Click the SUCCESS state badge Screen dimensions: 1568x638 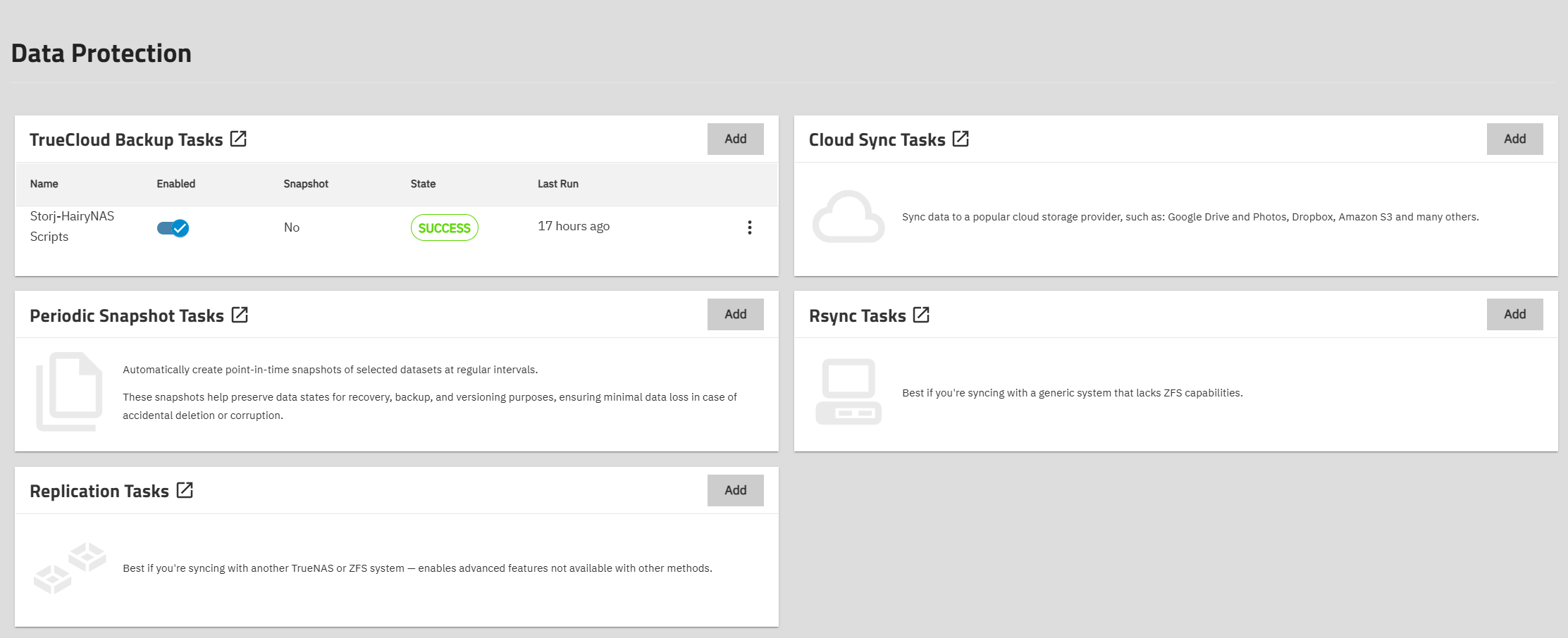click(444, 227)
